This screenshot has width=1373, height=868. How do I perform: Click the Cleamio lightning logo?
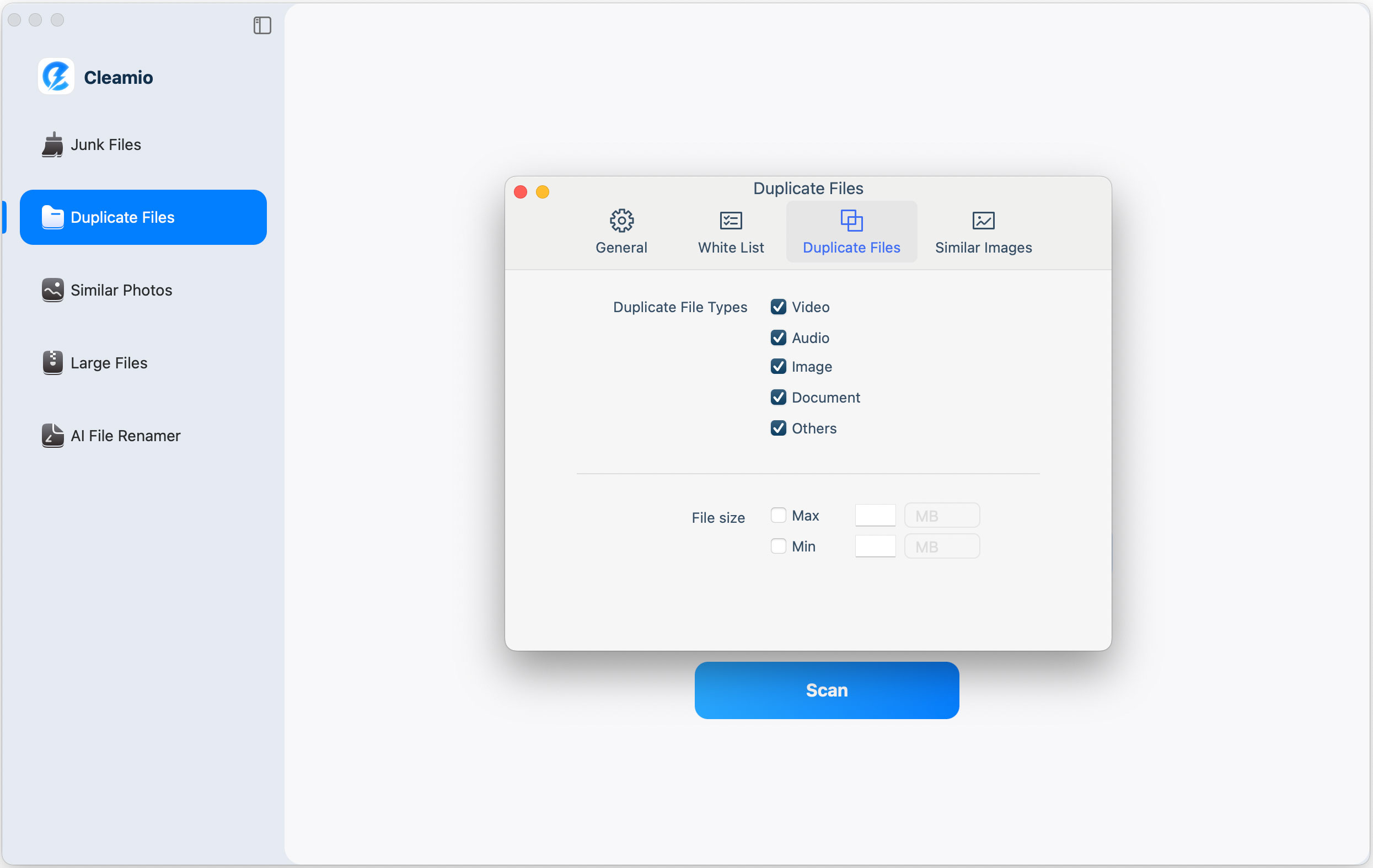[55, 77]
